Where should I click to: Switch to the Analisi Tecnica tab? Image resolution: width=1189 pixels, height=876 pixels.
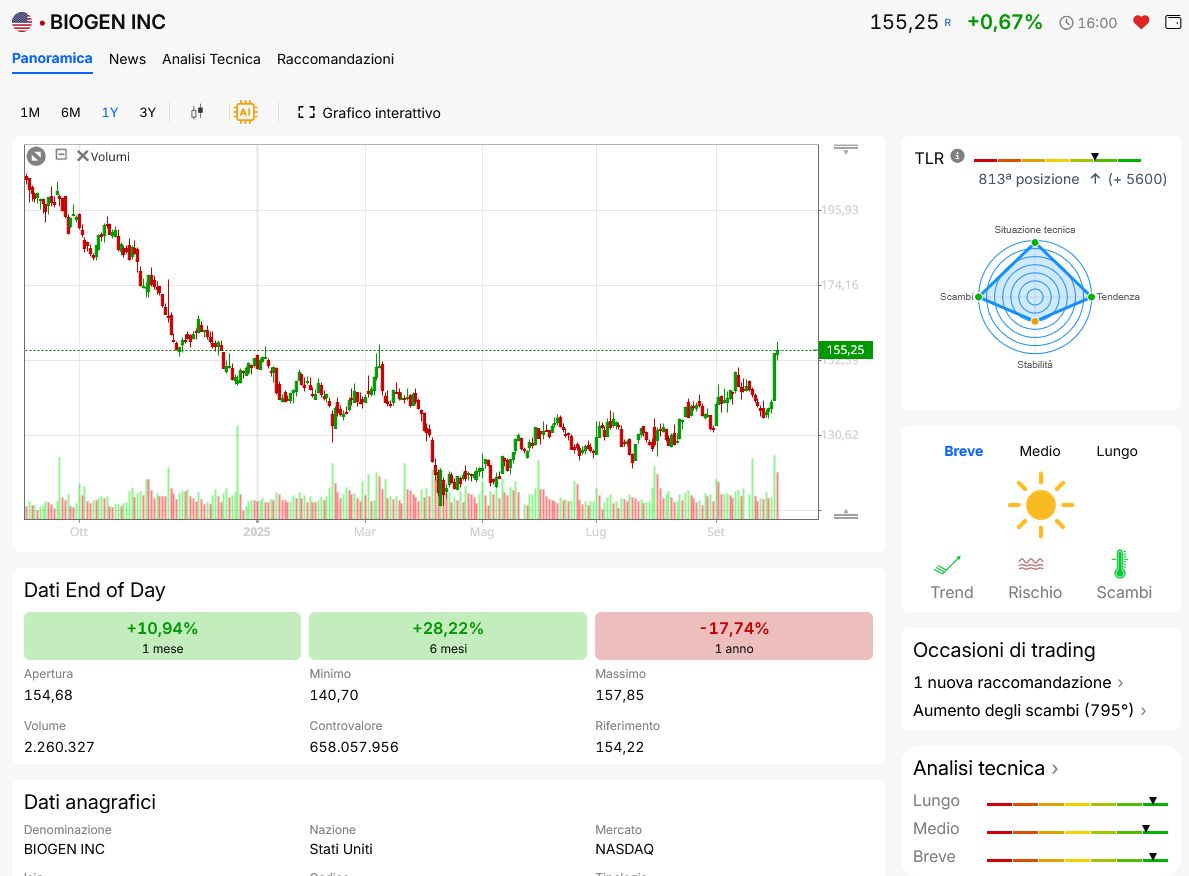(211, 59)
